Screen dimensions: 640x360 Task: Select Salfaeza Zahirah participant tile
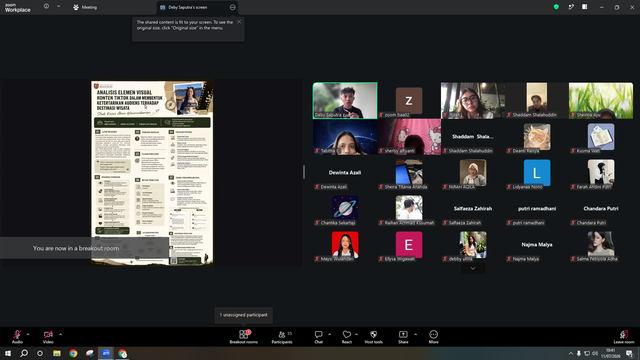pyautogui.click(x=473, y=209)
